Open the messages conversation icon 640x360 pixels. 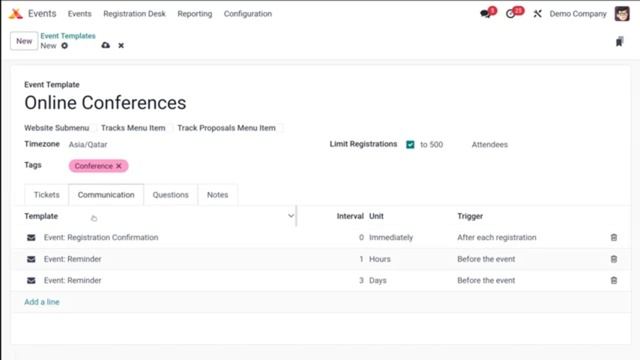click(x=485, y=14)
